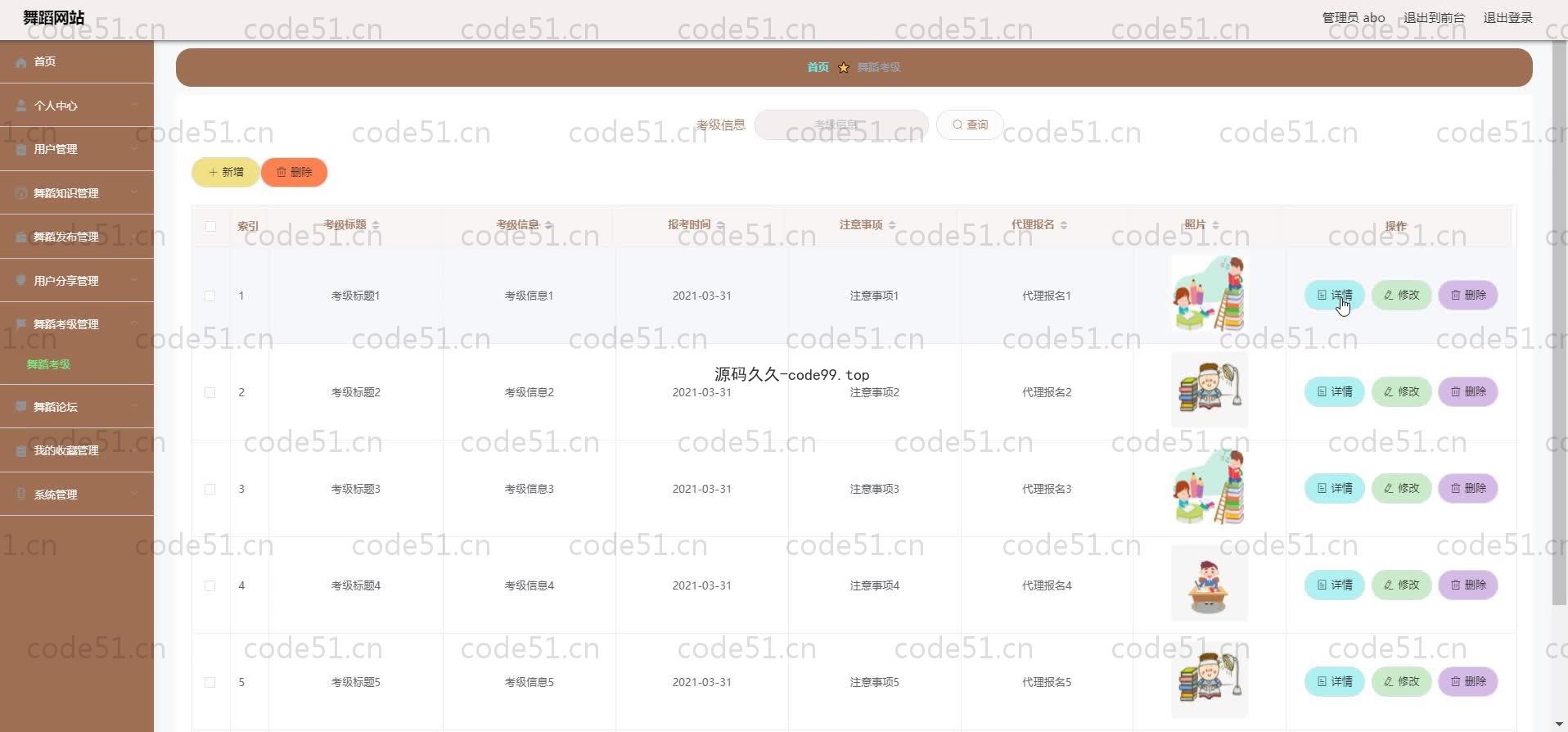Screen dimensions: 1568x732
Task: Click the icon beside 舞蹈发布管理
Action: tap(21, 237)
